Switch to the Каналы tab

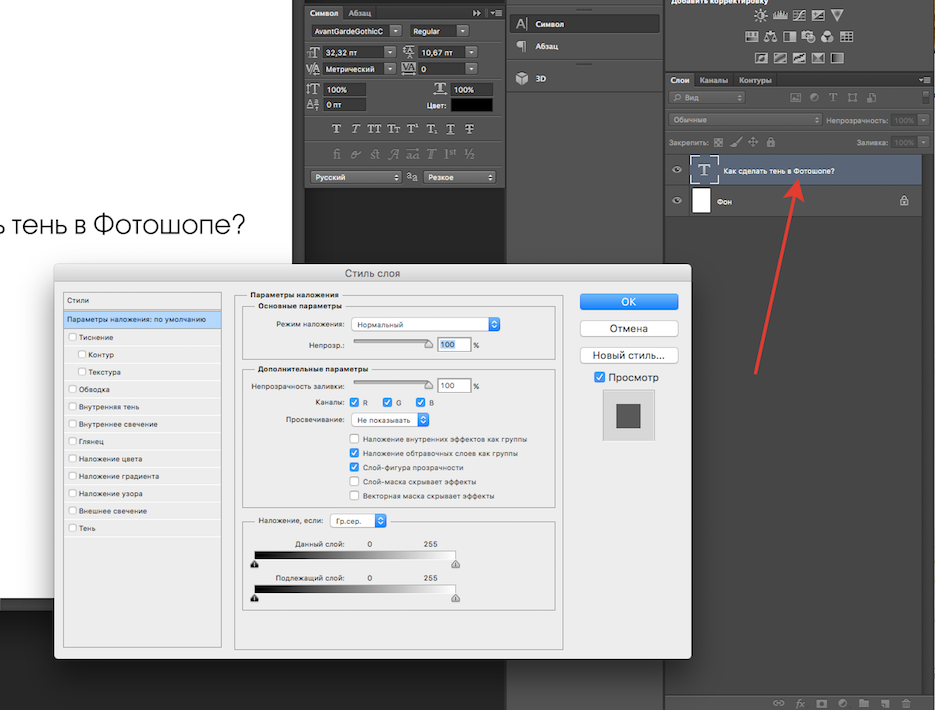pyautogui.click(x=713, y=80)
